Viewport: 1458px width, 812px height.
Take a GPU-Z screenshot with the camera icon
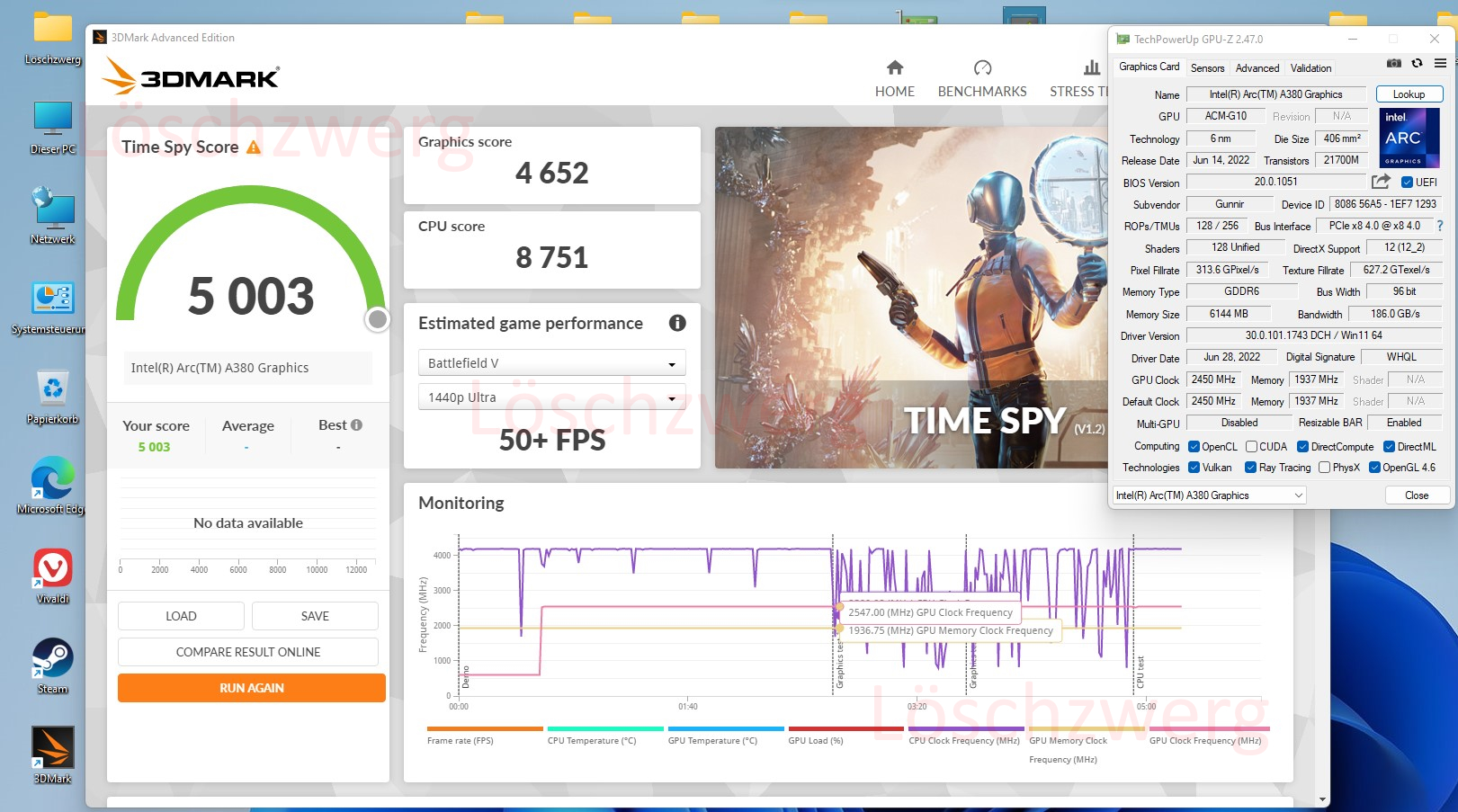click(1393, 63)
